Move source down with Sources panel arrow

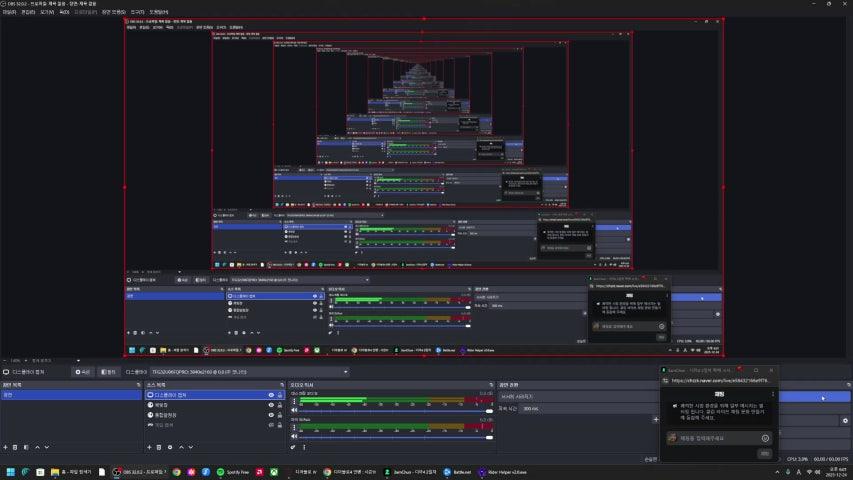(x=190, y=447)
